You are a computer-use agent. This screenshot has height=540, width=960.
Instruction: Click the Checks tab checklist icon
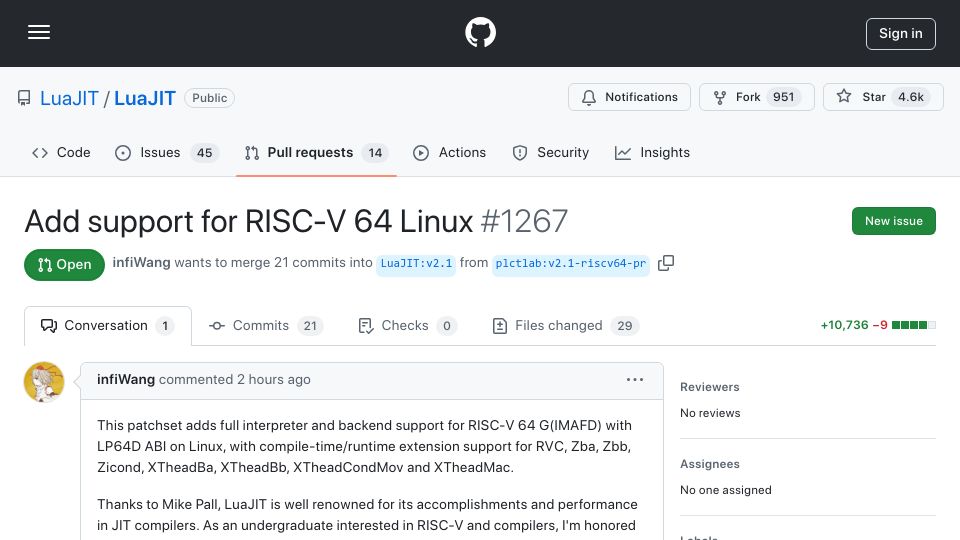pyautogui.click(x=366, y=326)
